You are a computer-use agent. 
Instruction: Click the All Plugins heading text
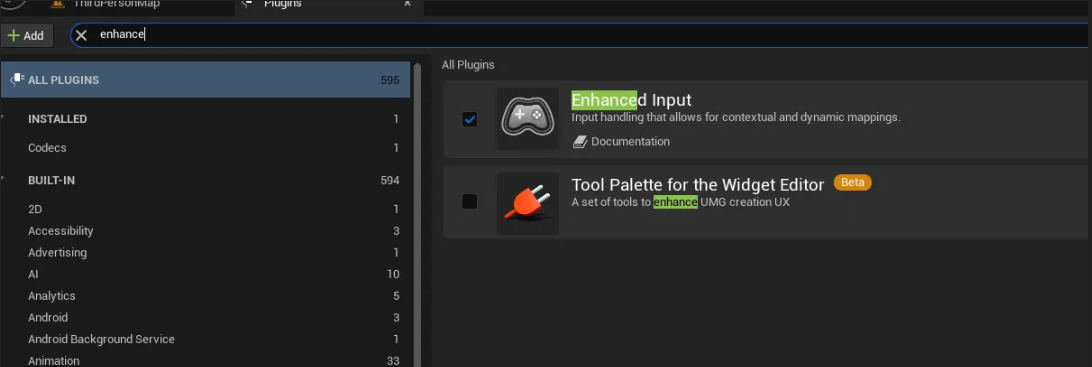(x=468, y=65)
